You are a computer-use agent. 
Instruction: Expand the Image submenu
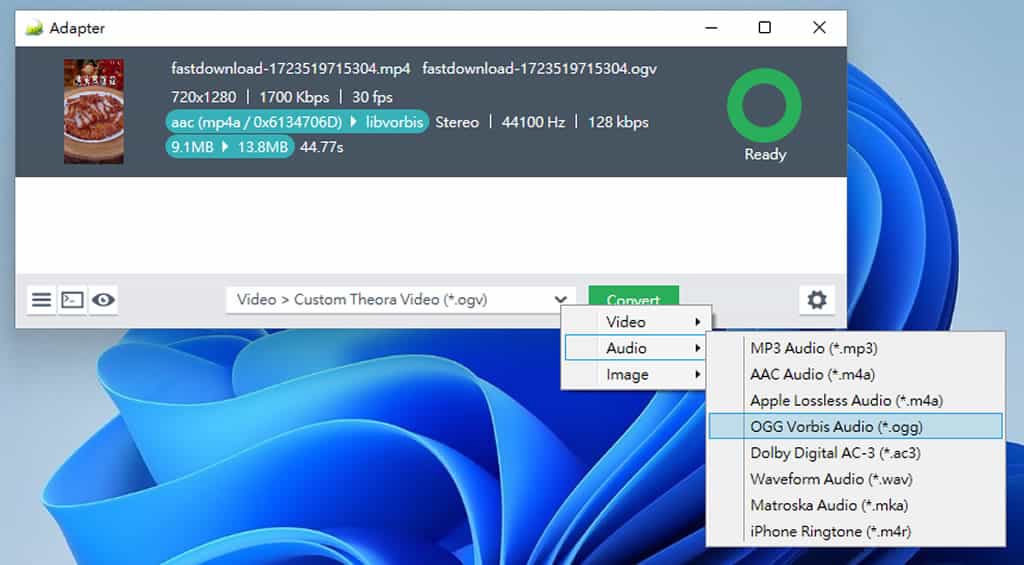[x=637, y=374]
